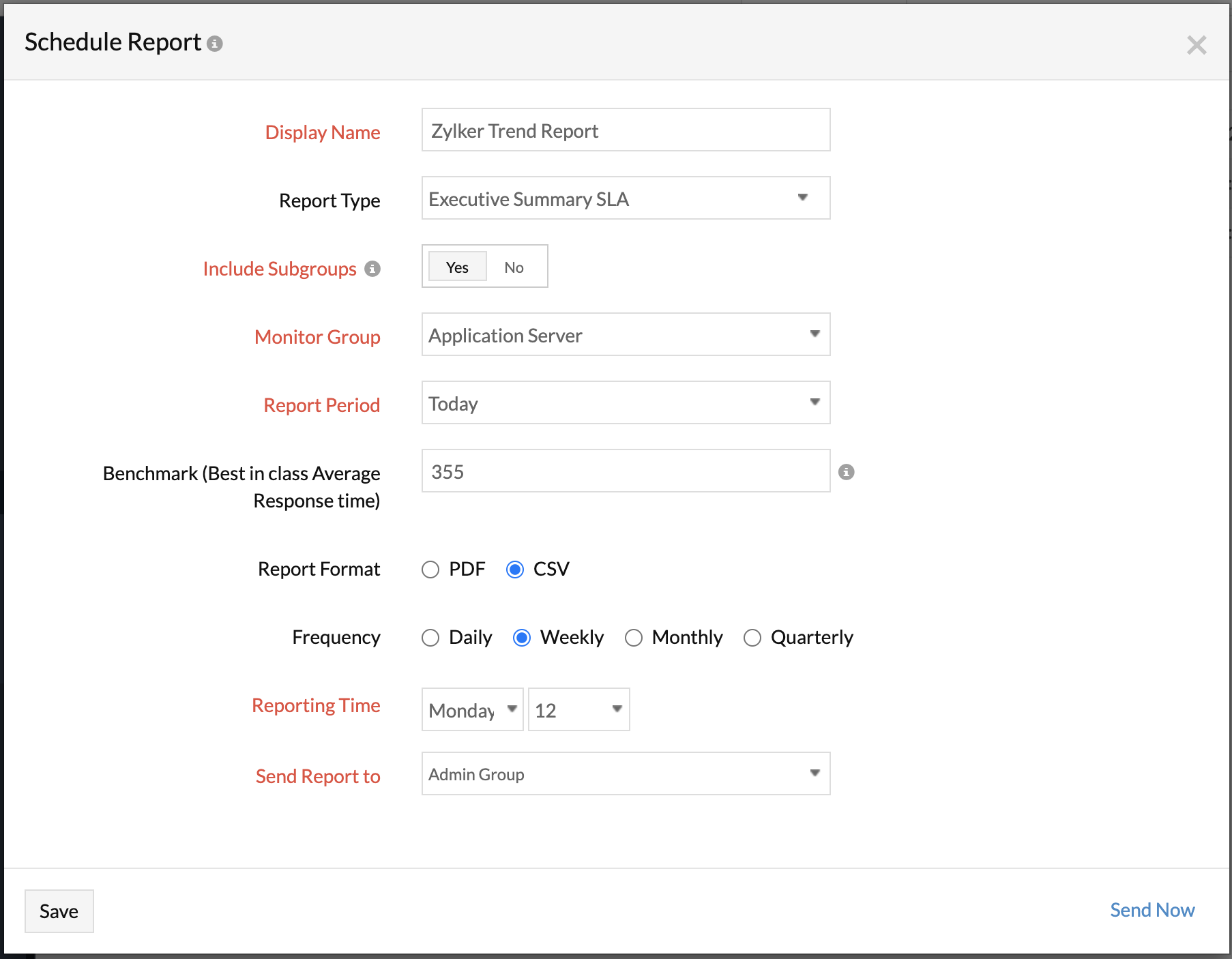Click info icon beside Schedule Report title
The width and height of the screenshot is (1232, 959).
215,44
